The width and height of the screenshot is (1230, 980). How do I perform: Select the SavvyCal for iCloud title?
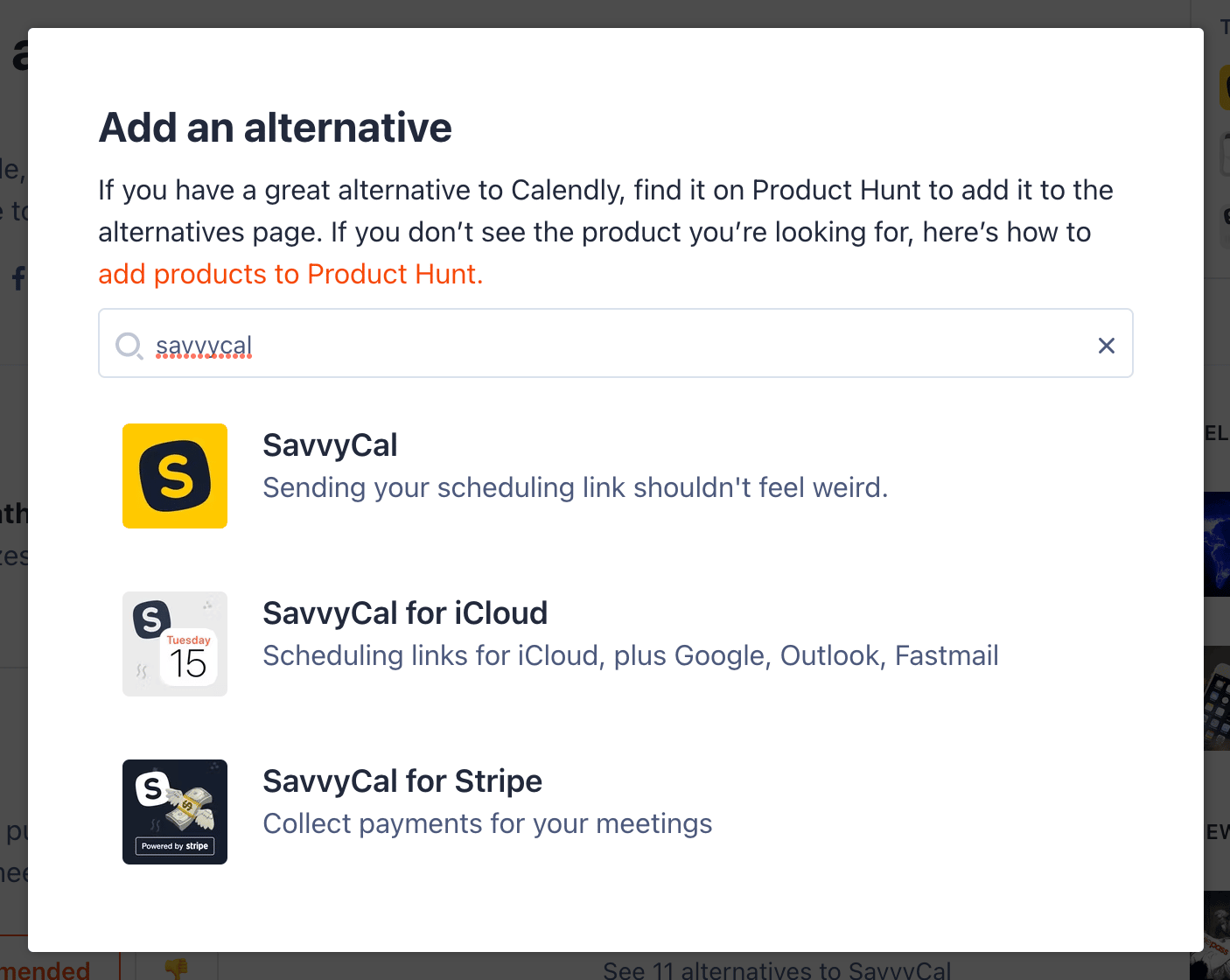(x=405, y=613)
